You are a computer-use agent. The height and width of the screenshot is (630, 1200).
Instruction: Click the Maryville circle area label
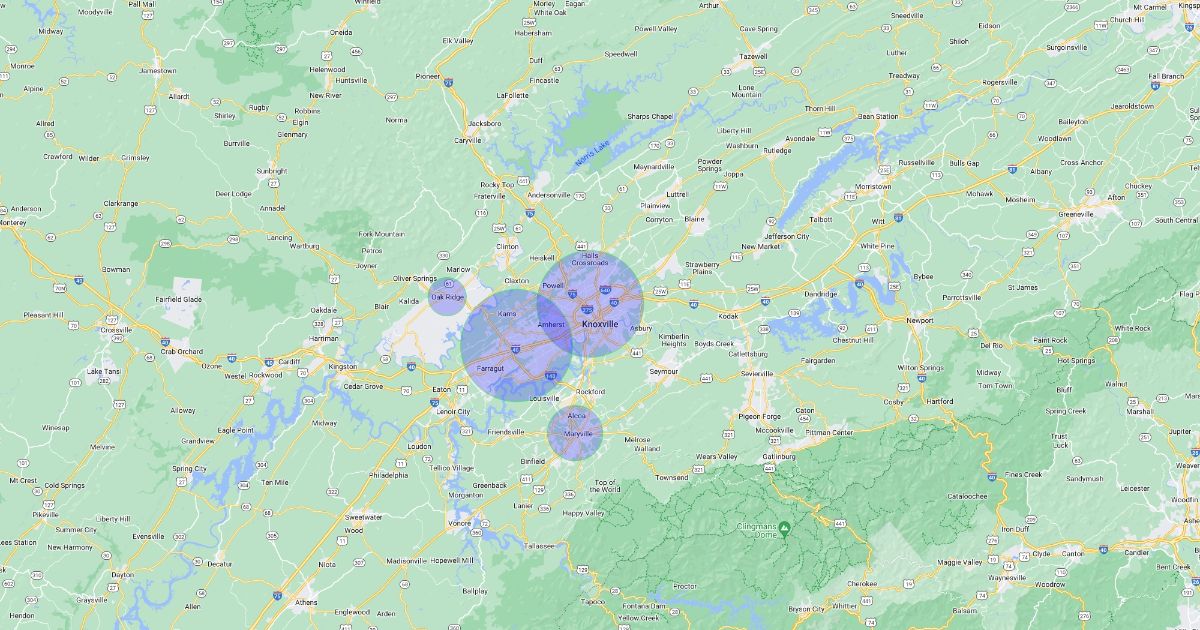click(x=578, y=434)
